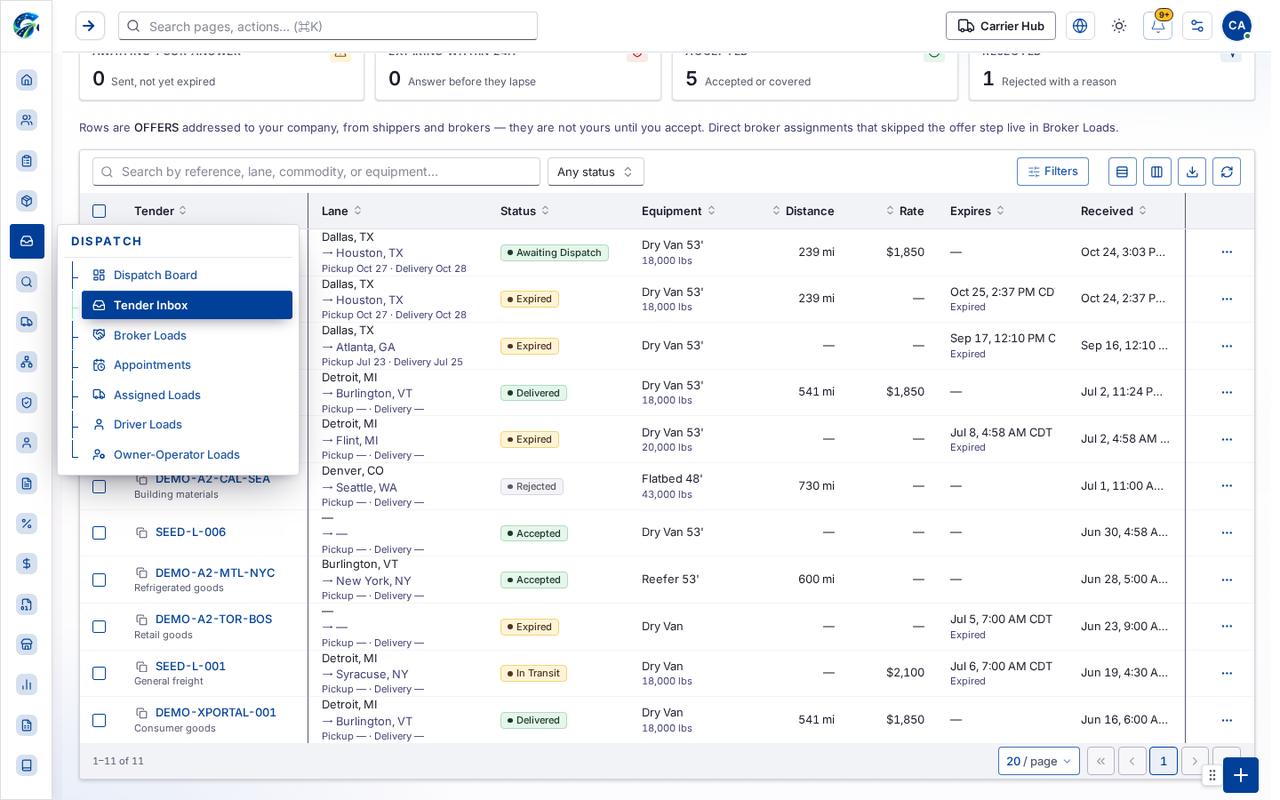Click the page 1 pagination button
1280x800 pixels.
1163,761
